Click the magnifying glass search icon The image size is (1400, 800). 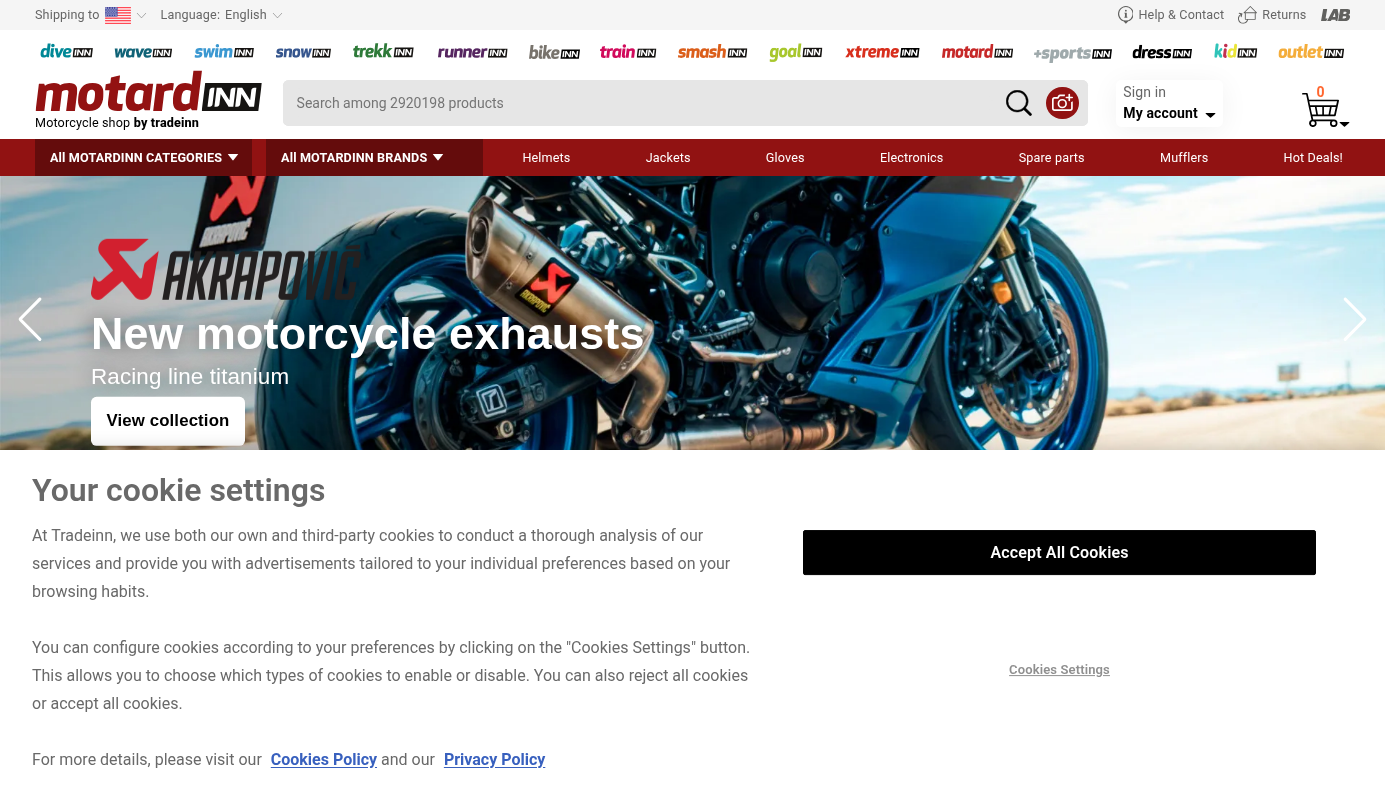[1018, 103]
